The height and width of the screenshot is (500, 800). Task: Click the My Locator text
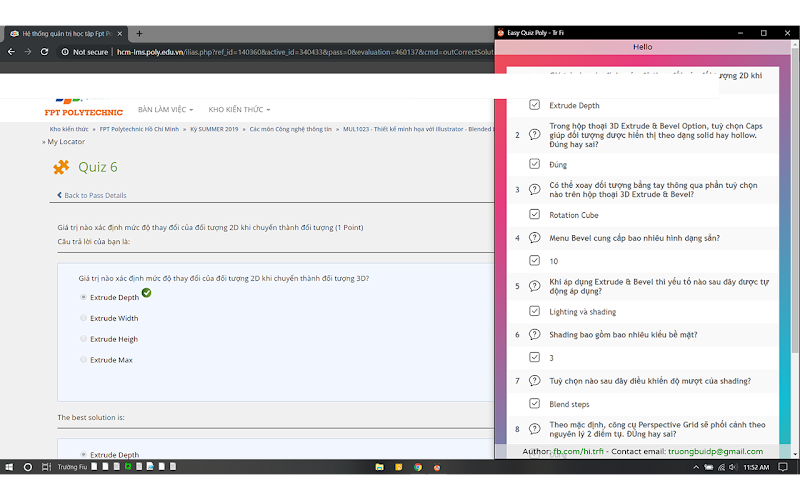pos(66,141)
